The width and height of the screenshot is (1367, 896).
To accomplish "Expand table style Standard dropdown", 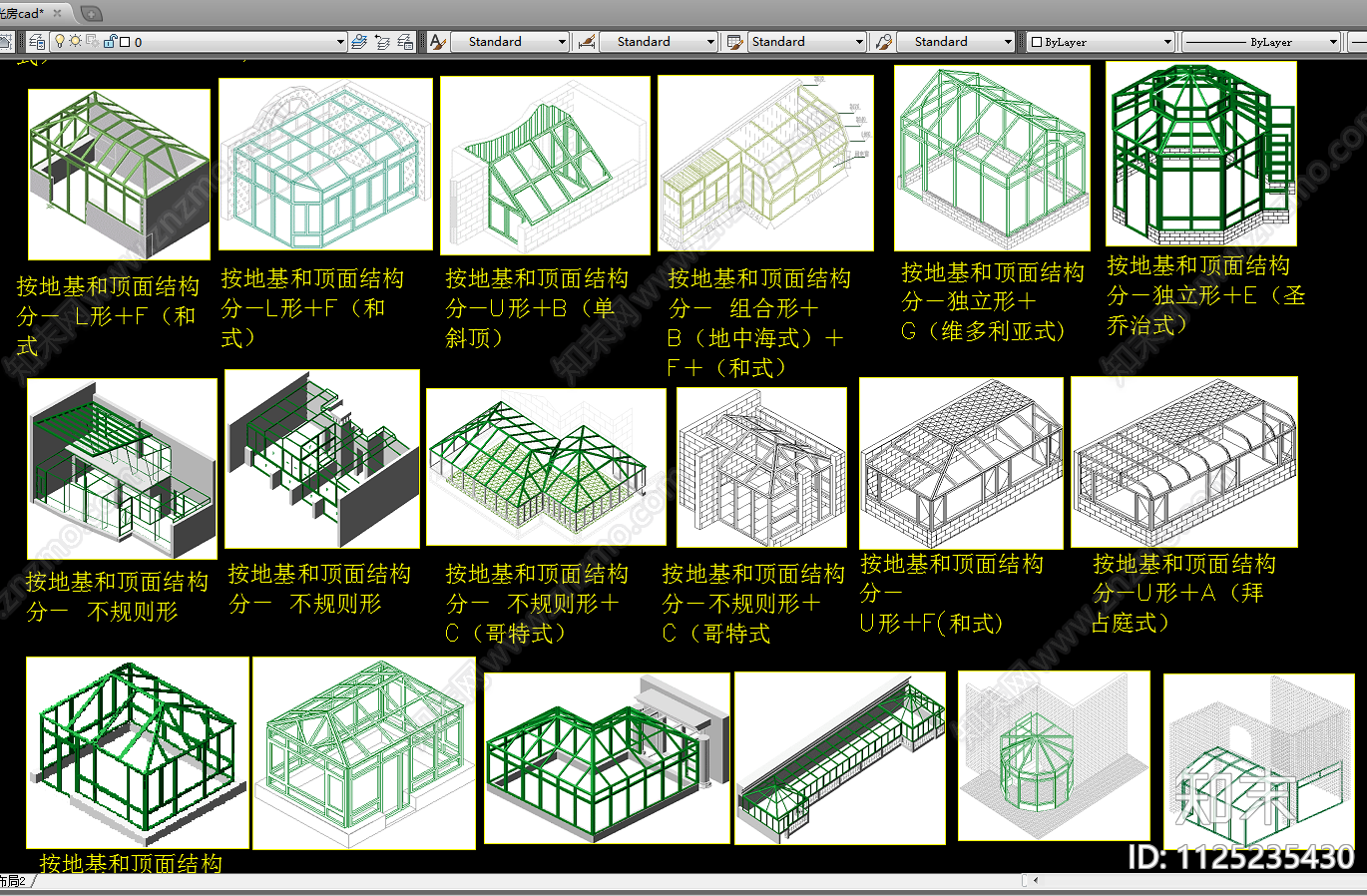I will pyautogui.click(x=860, y=42).
